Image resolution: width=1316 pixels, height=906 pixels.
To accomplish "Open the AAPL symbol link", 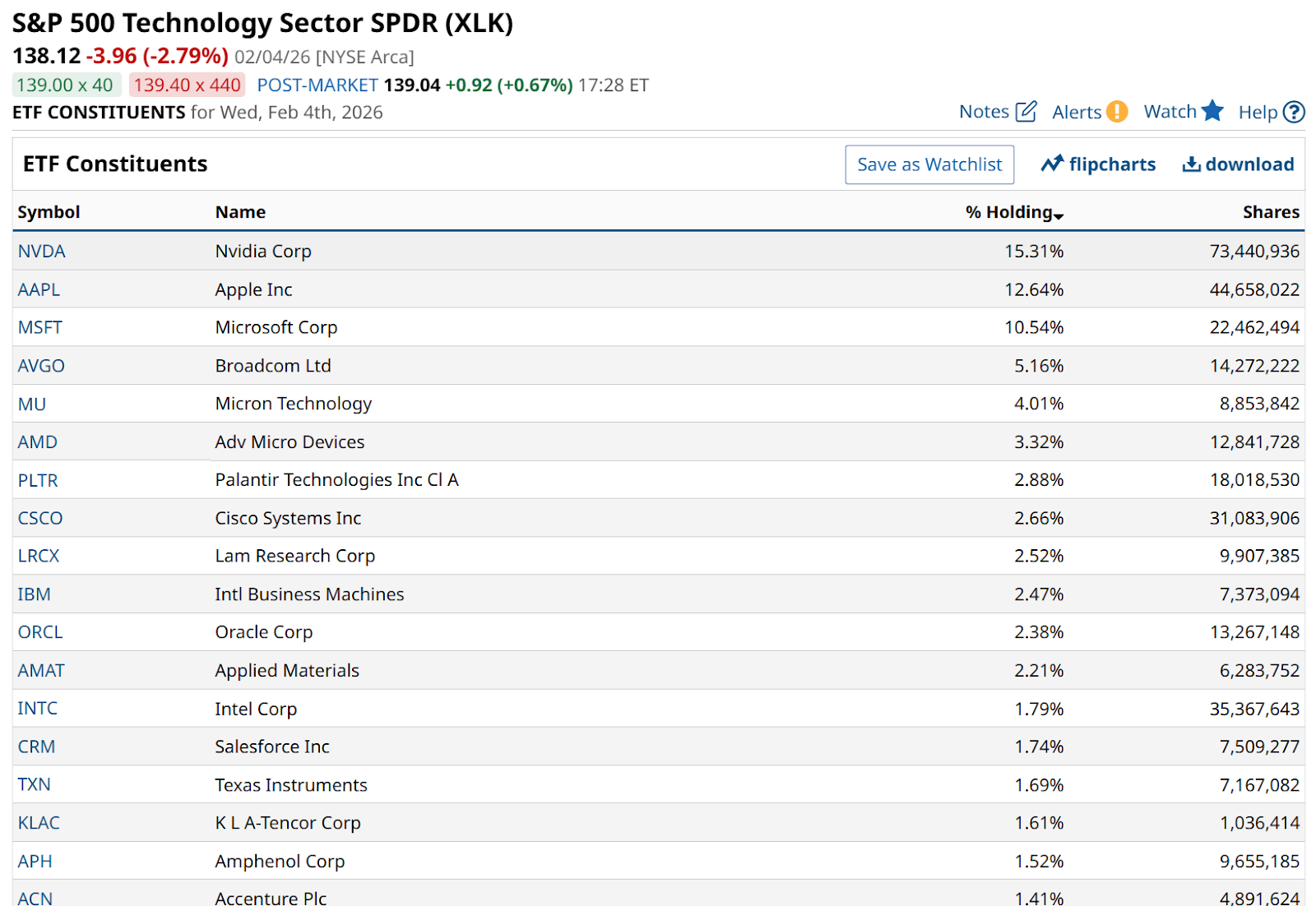I will click(x=39, y=289).
